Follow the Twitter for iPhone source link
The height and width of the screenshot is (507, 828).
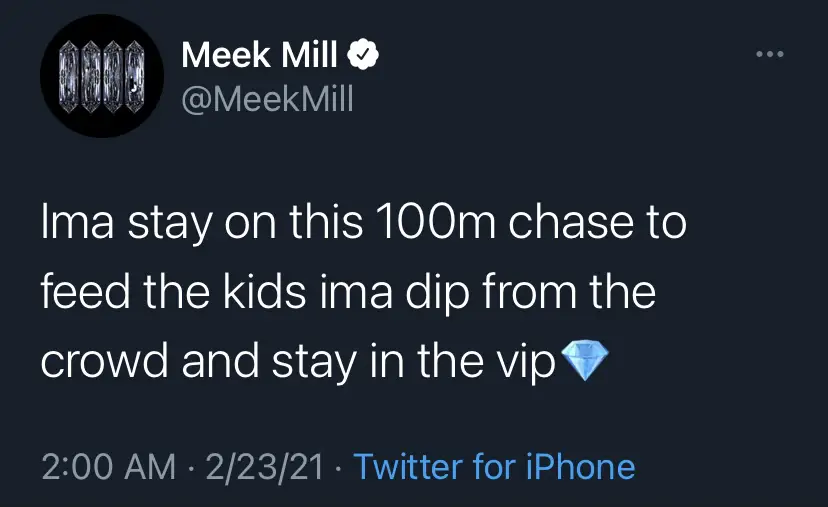tap(495, 467)
